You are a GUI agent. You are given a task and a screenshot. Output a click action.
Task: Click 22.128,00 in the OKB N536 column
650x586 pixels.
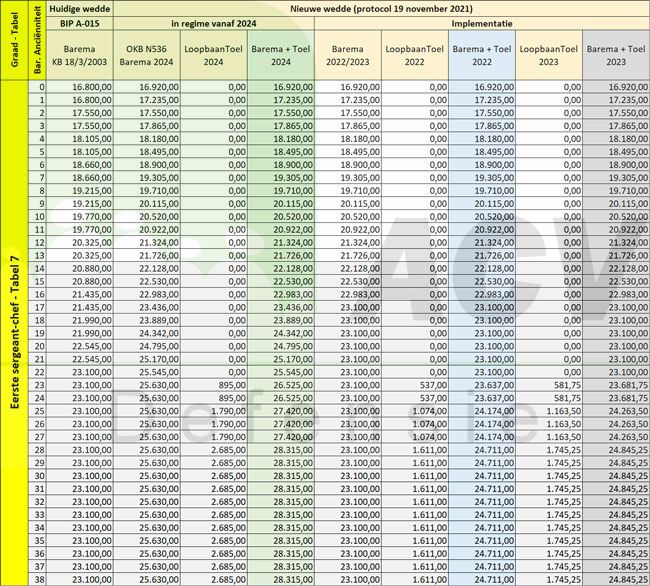point(147,269)
